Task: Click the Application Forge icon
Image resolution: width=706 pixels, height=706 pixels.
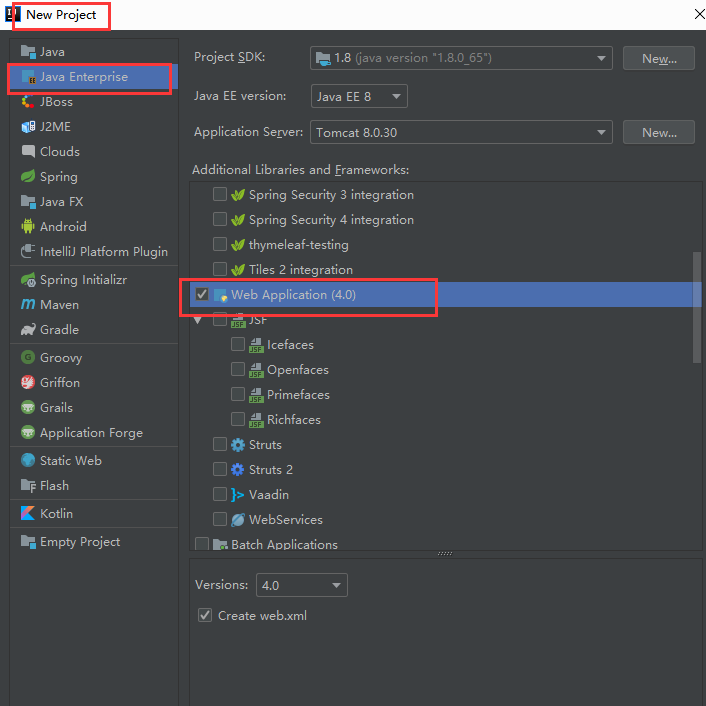Action: 28,433
